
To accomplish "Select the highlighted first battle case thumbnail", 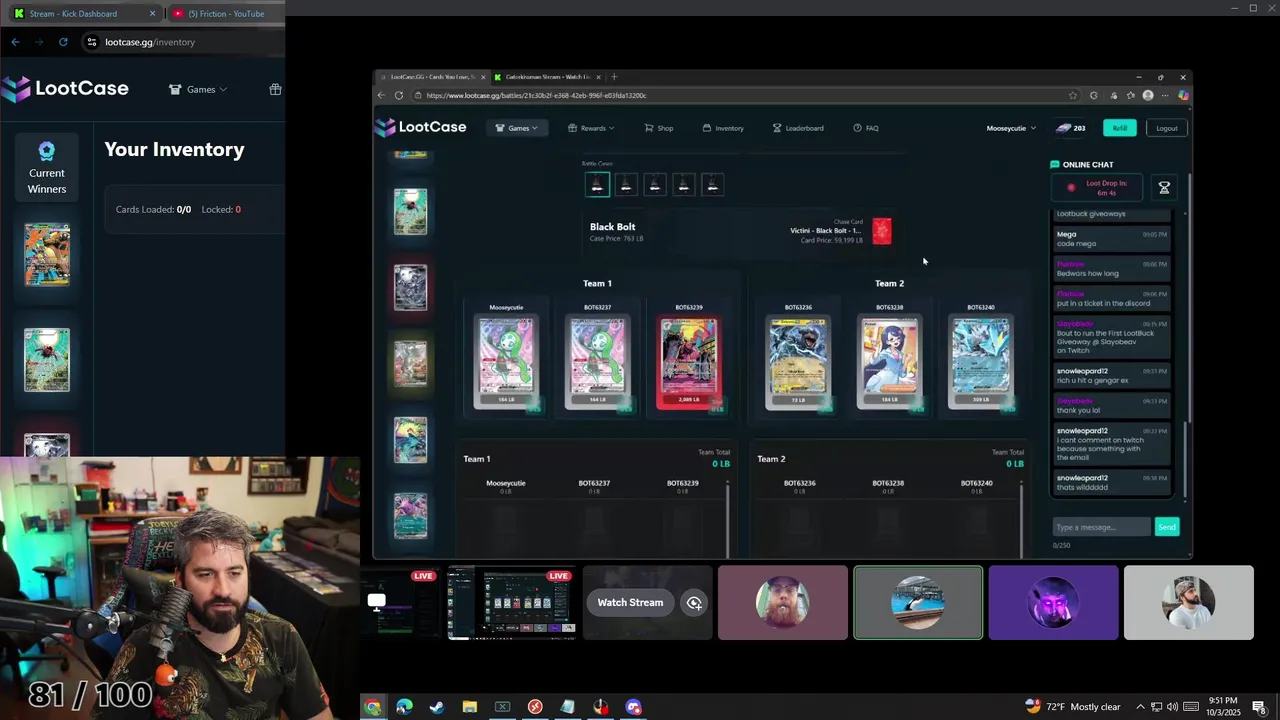I will coord(597,185).
